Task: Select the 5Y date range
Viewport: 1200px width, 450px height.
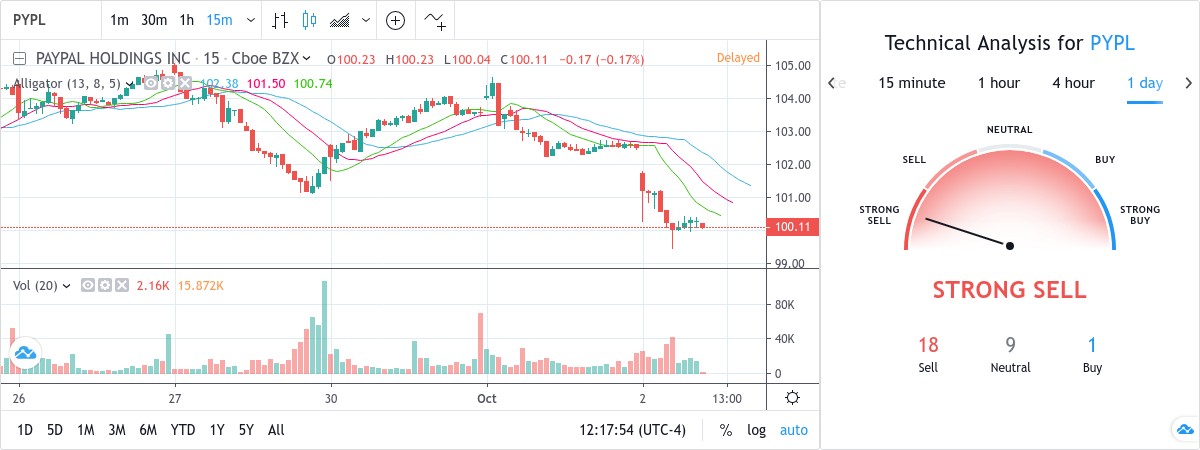Action: [x=246, y=430]
